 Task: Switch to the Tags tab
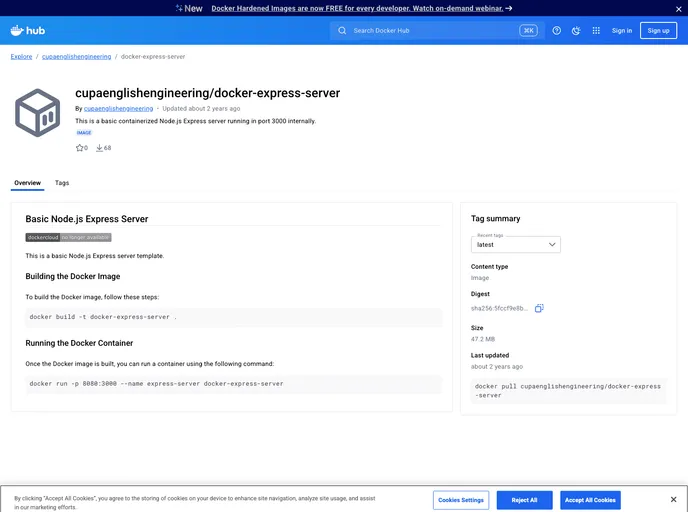62,183
